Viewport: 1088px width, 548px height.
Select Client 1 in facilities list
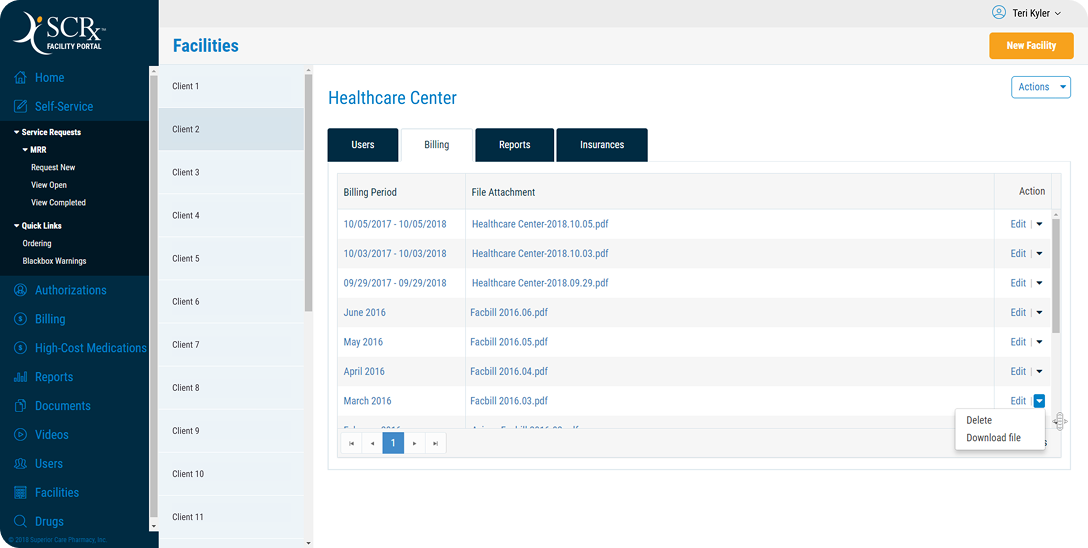pos(231,86)
